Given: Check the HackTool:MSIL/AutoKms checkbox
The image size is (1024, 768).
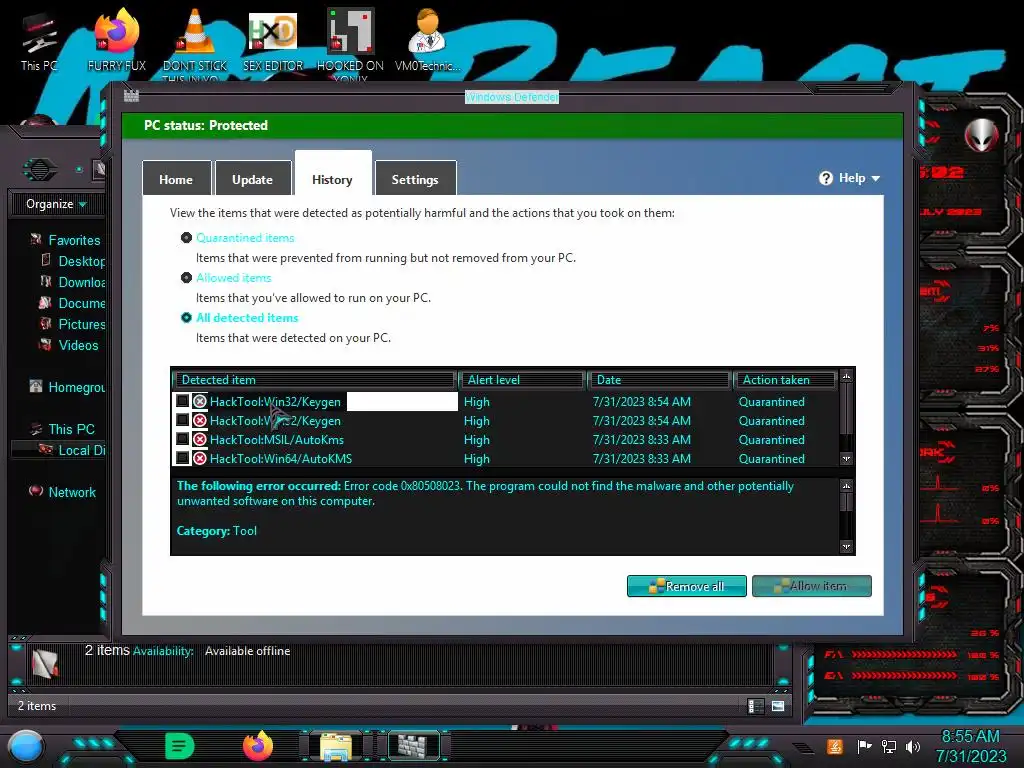Looking at the screenshot, I should (183, 439).
